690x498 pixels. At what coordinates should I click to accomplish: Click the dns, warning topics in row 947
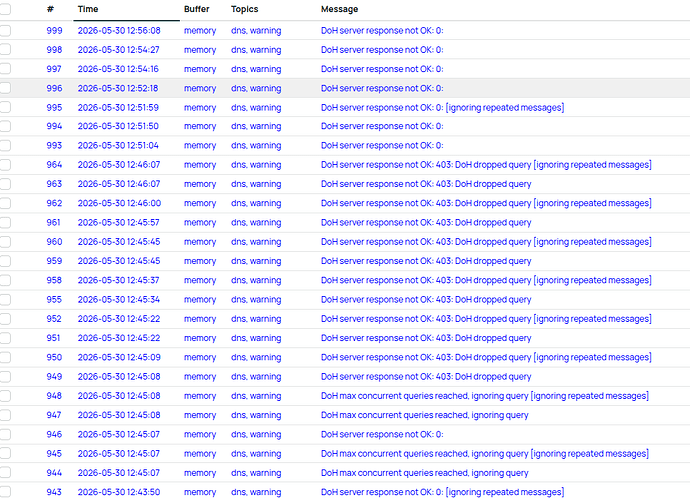pyautogui.click(x=256, y=415)
